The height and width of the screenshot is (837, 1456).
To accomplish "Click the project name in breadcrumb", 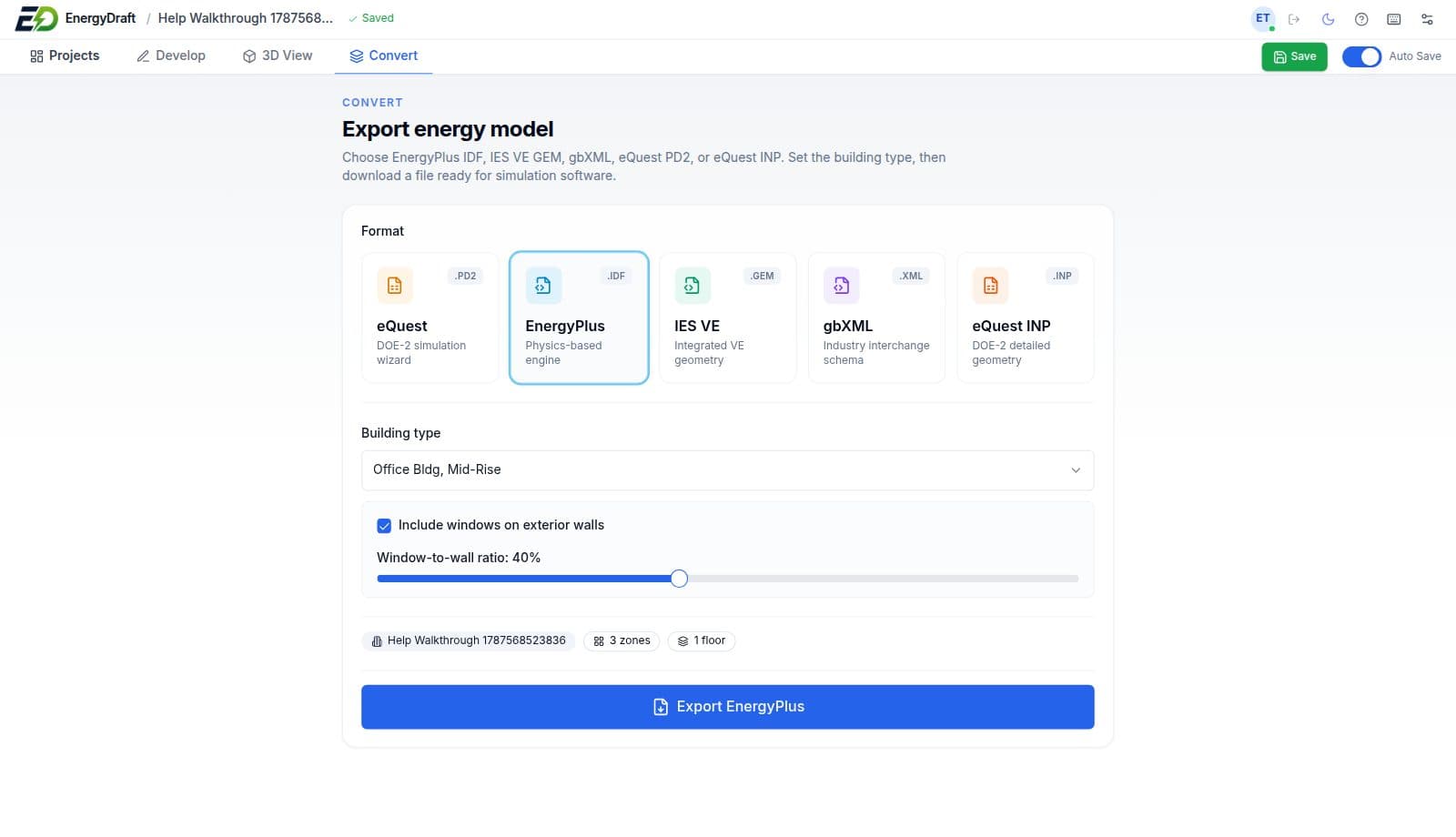I will (246, 18).
